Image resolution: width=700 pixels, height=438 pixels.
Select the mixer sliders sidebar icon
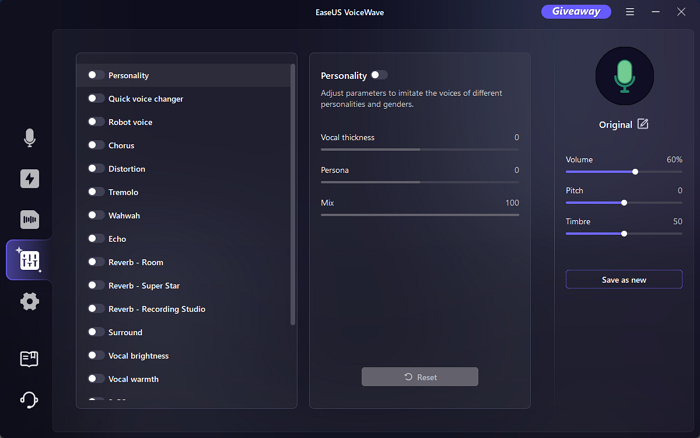[29, 260]
